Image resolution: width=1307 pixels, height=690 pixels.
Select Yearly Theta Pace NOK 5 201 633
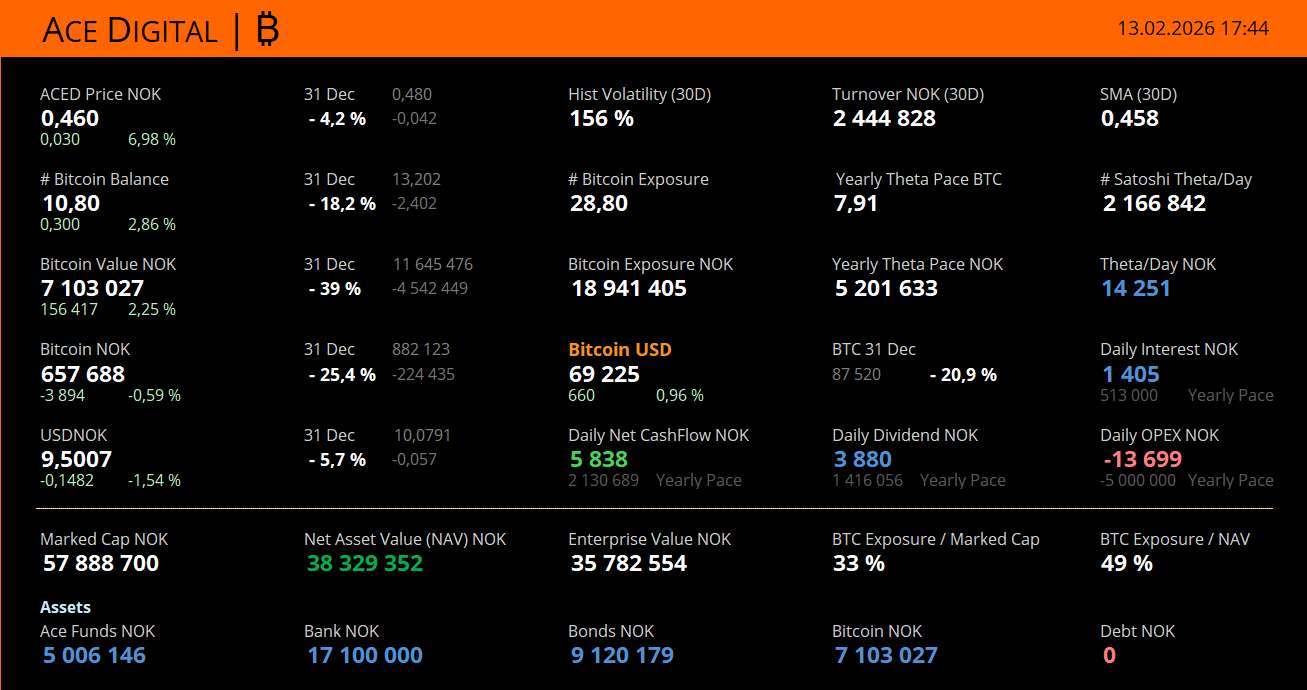click(x=887, y=288)
